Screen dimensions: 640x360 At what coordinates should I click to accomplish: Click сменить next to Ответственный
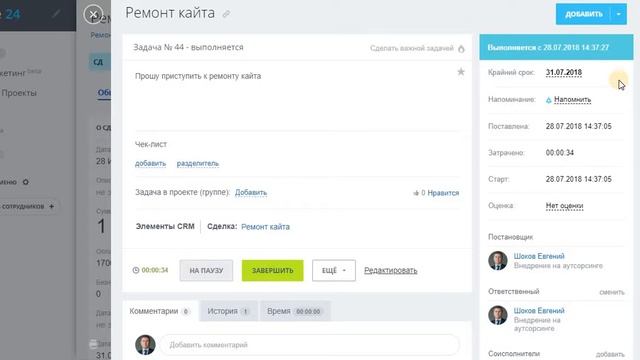tap(612, 292)
